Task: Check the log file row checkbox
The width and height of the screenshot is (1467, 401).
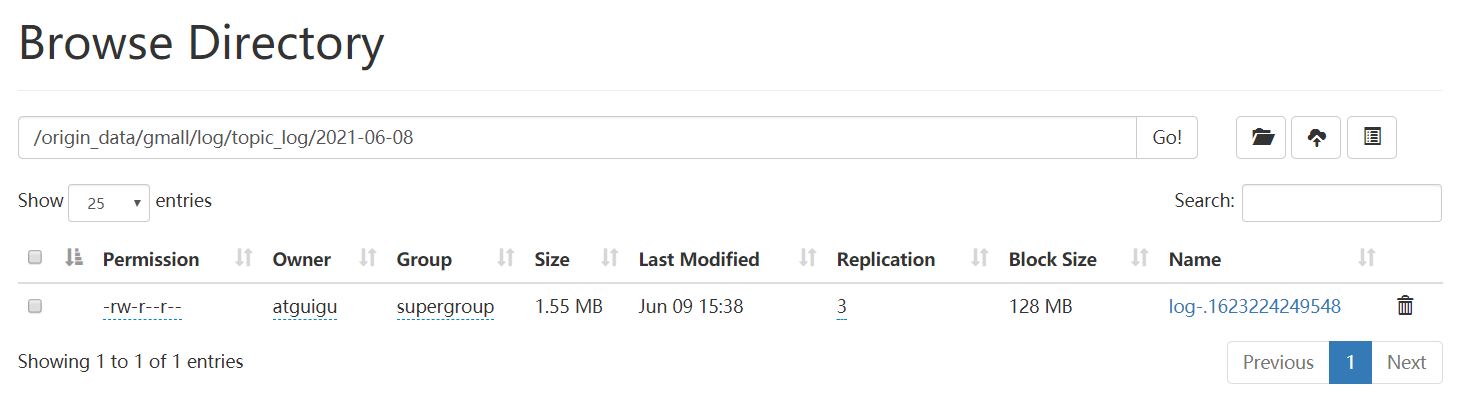Action: (x=35, y=307)
